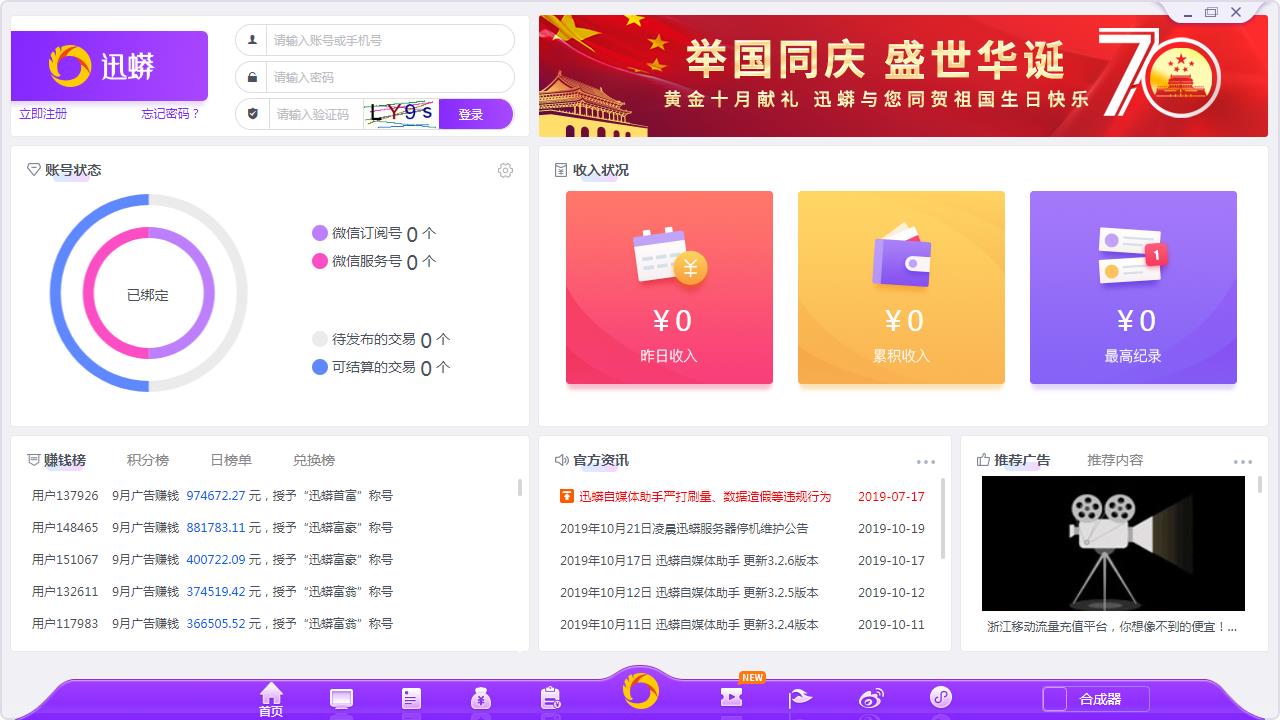Open the 更新3.2.4版本 news item
Image resolution: width=1280 pixels, height=720 pixels.
click(x=689, y=624)
